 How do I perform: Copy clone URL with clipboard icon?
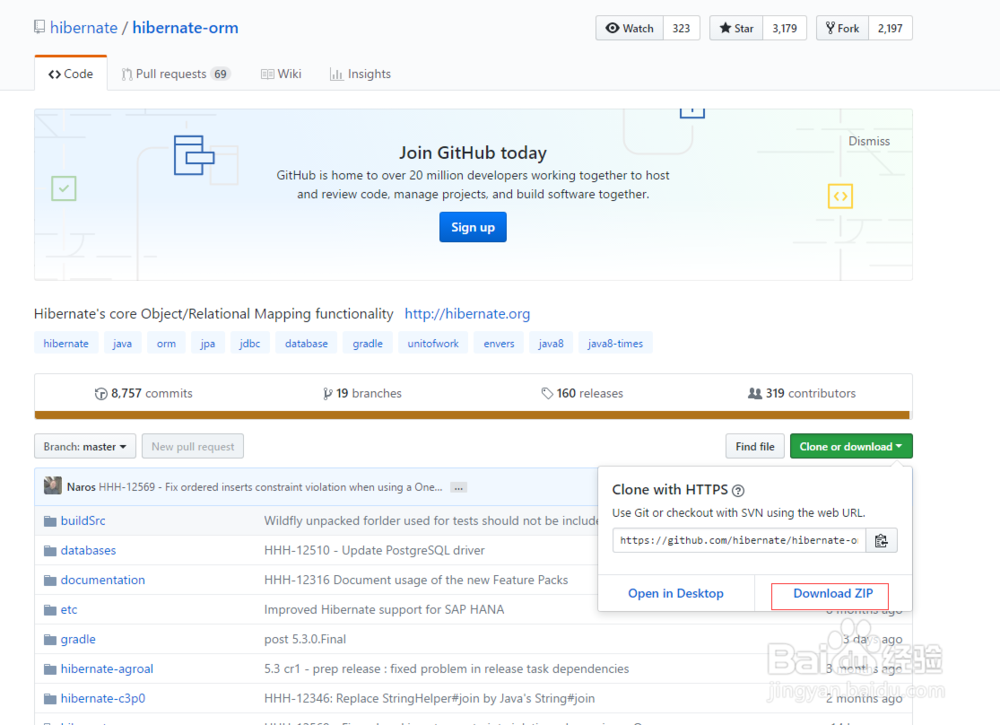881,540
